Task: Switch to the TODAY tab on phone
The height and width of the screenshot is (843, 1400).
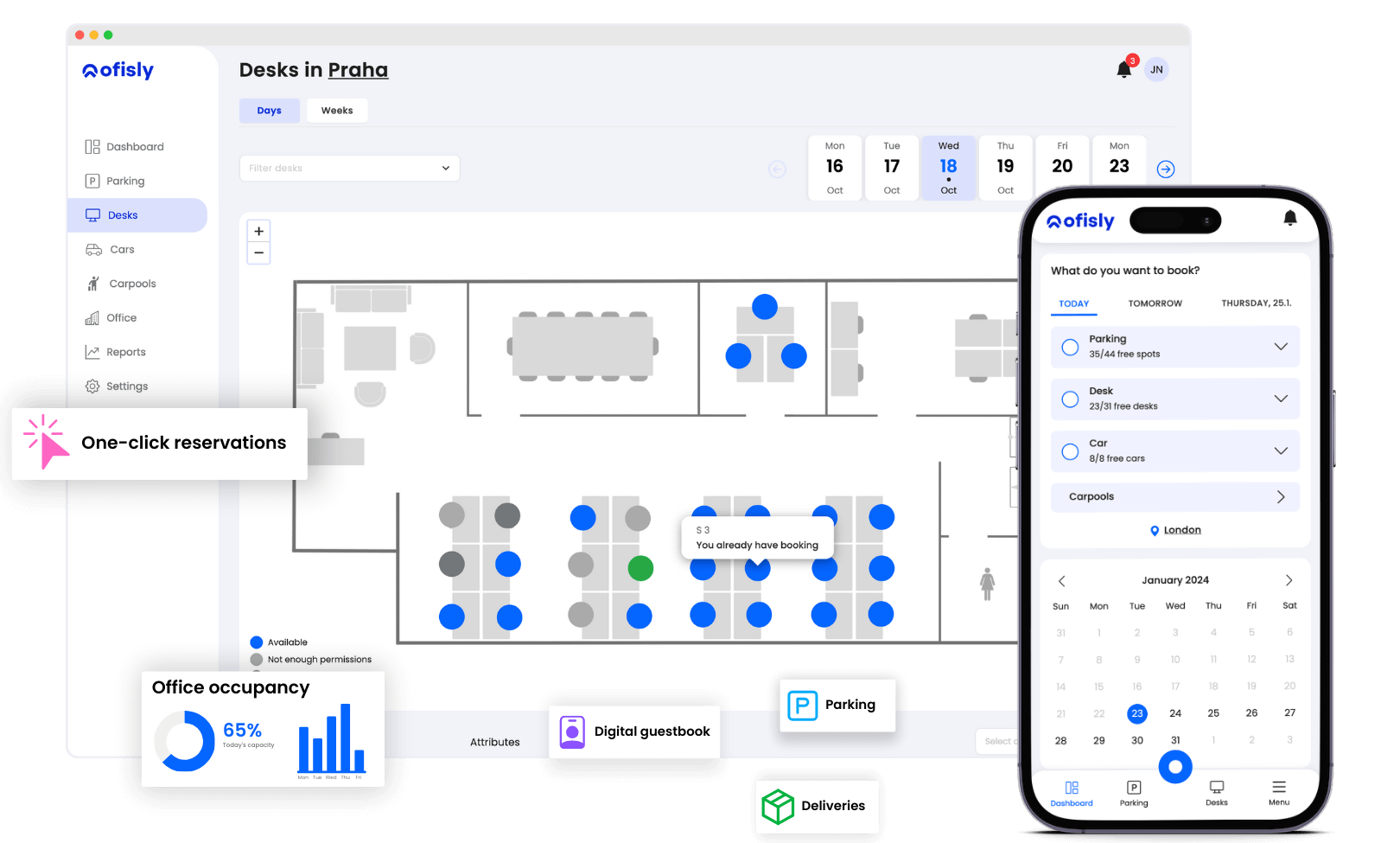Action: click(1074, 303)
